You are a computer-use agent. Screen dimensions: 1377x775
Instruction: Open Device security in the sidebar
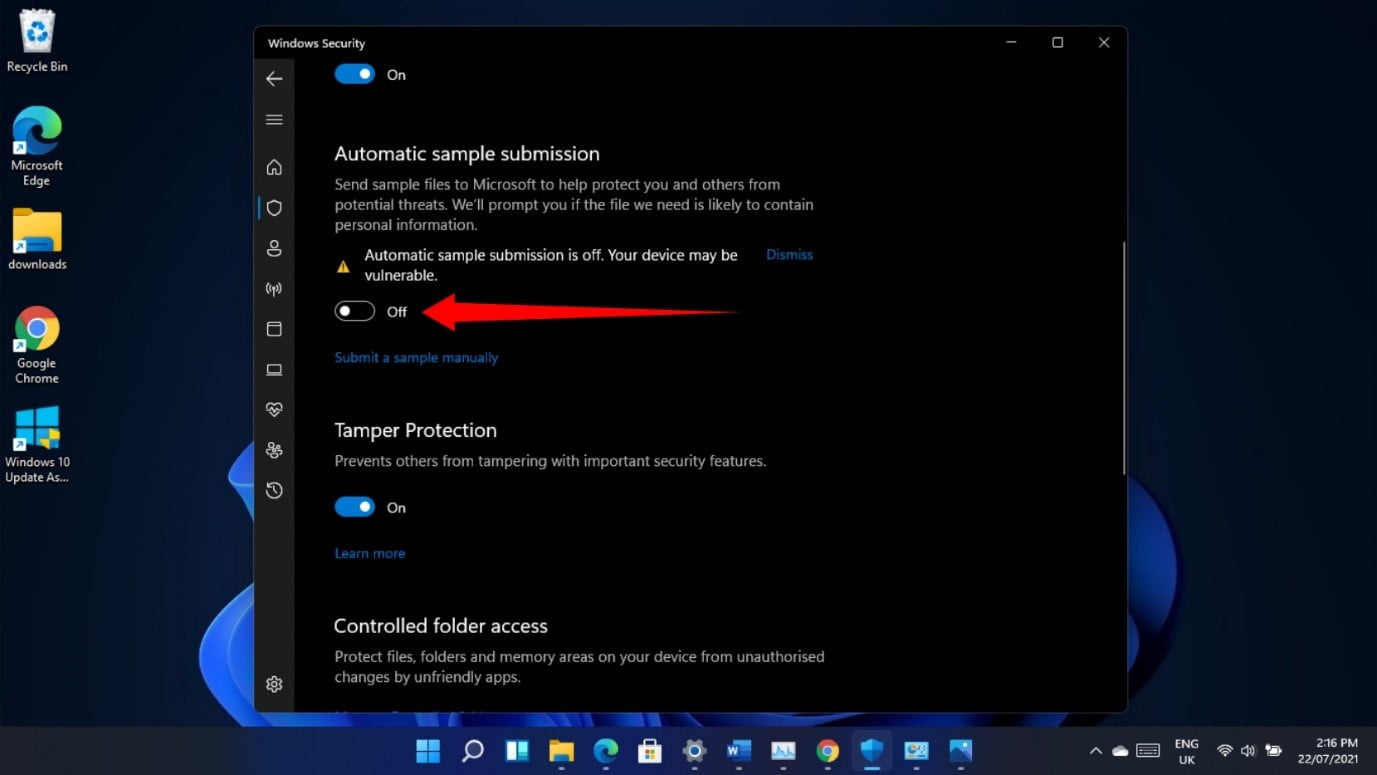274,369
